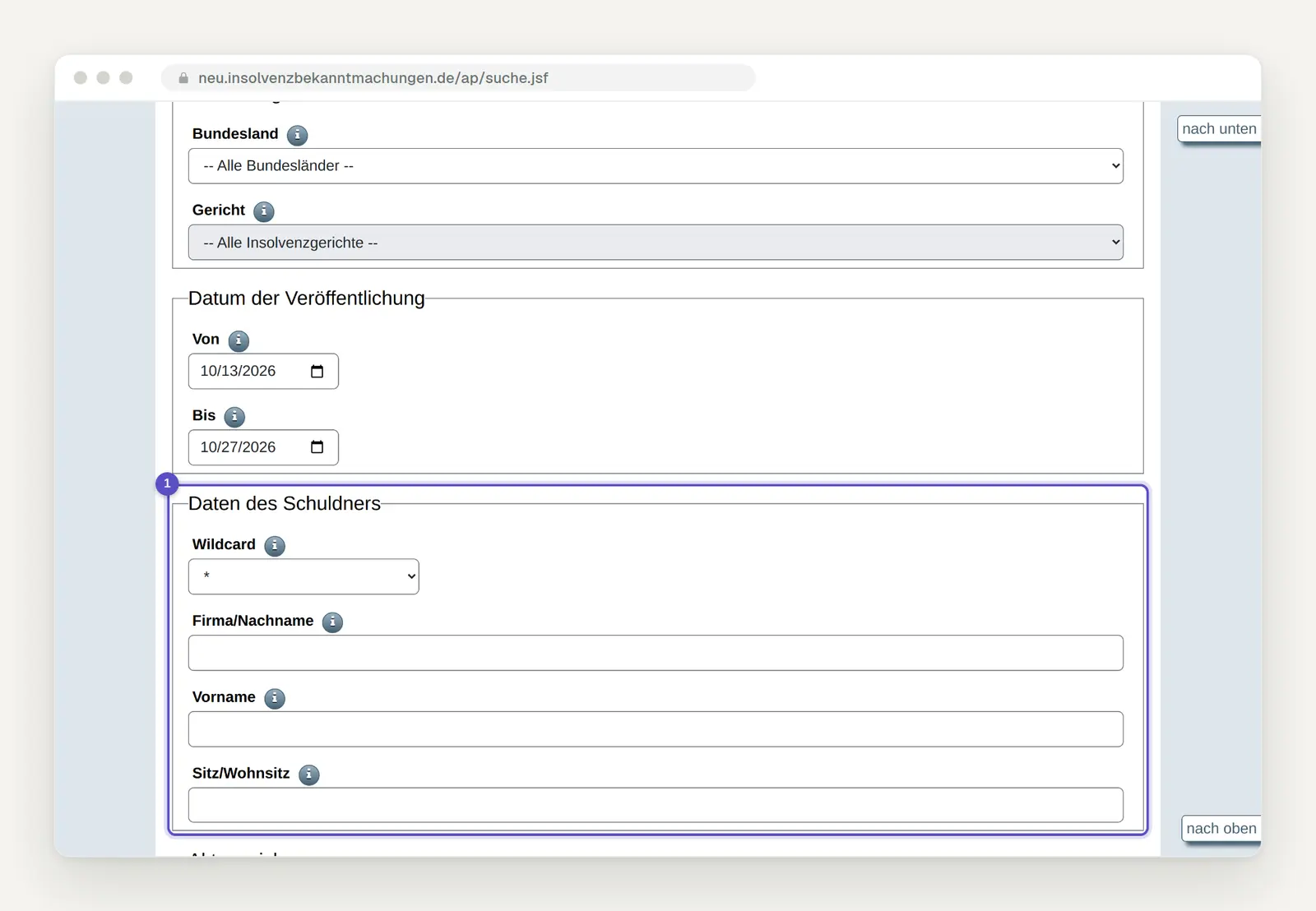The height and width of the screenshot is (911, 1316).
Task: Click the Firma/Nachname label text
Action: (253, 621)
